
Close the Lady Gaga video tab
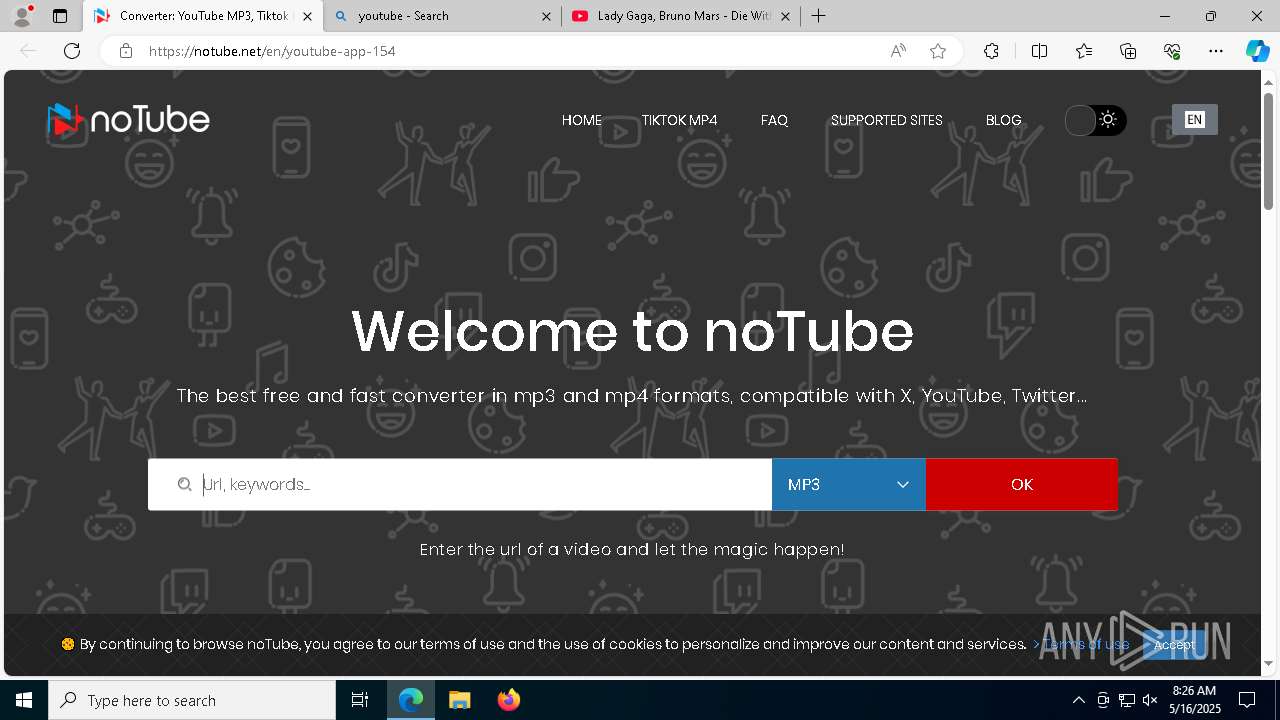click(785, 16)
